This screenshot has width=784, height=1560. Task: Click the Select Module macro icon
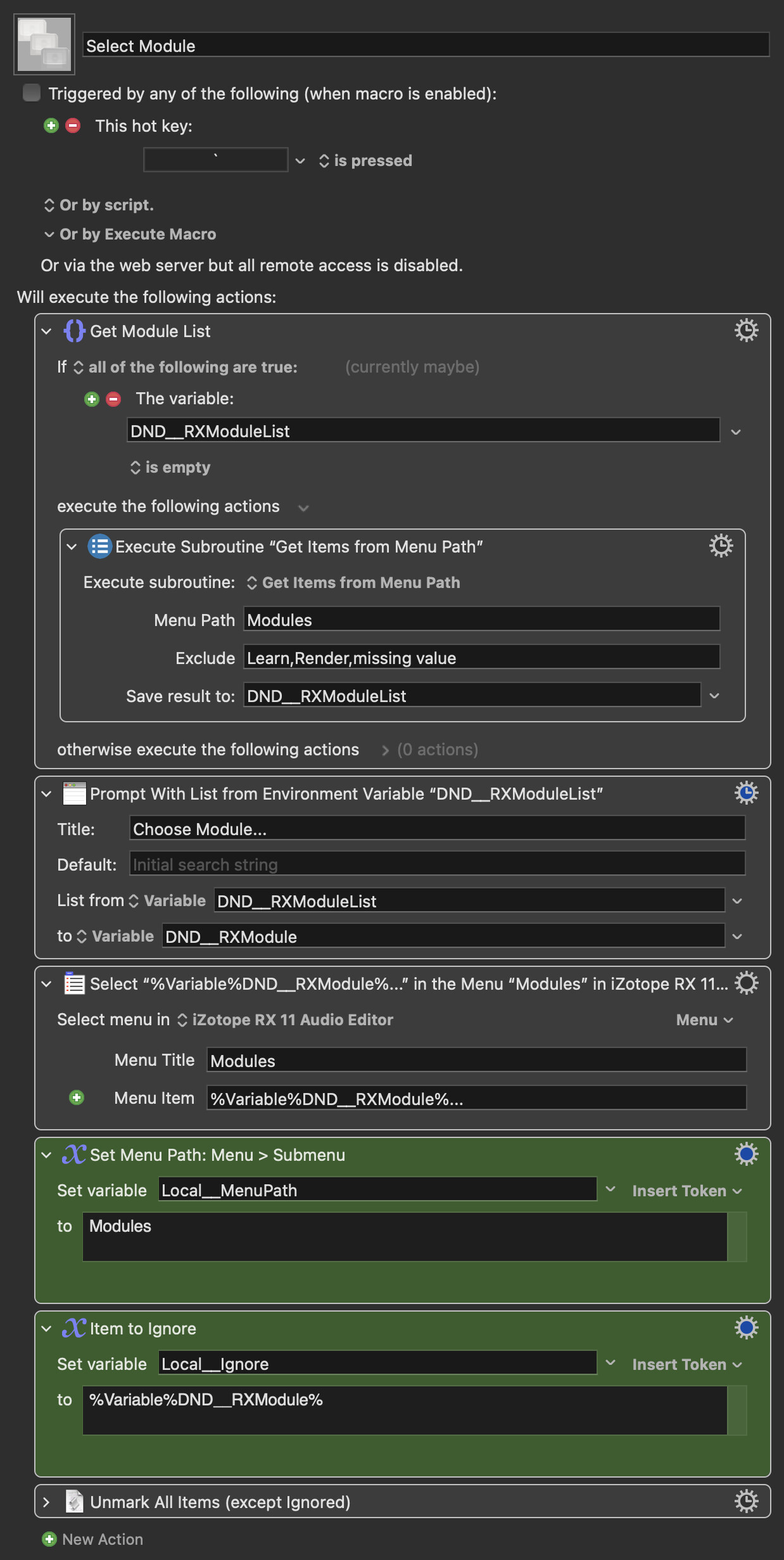tap(44, 44)
